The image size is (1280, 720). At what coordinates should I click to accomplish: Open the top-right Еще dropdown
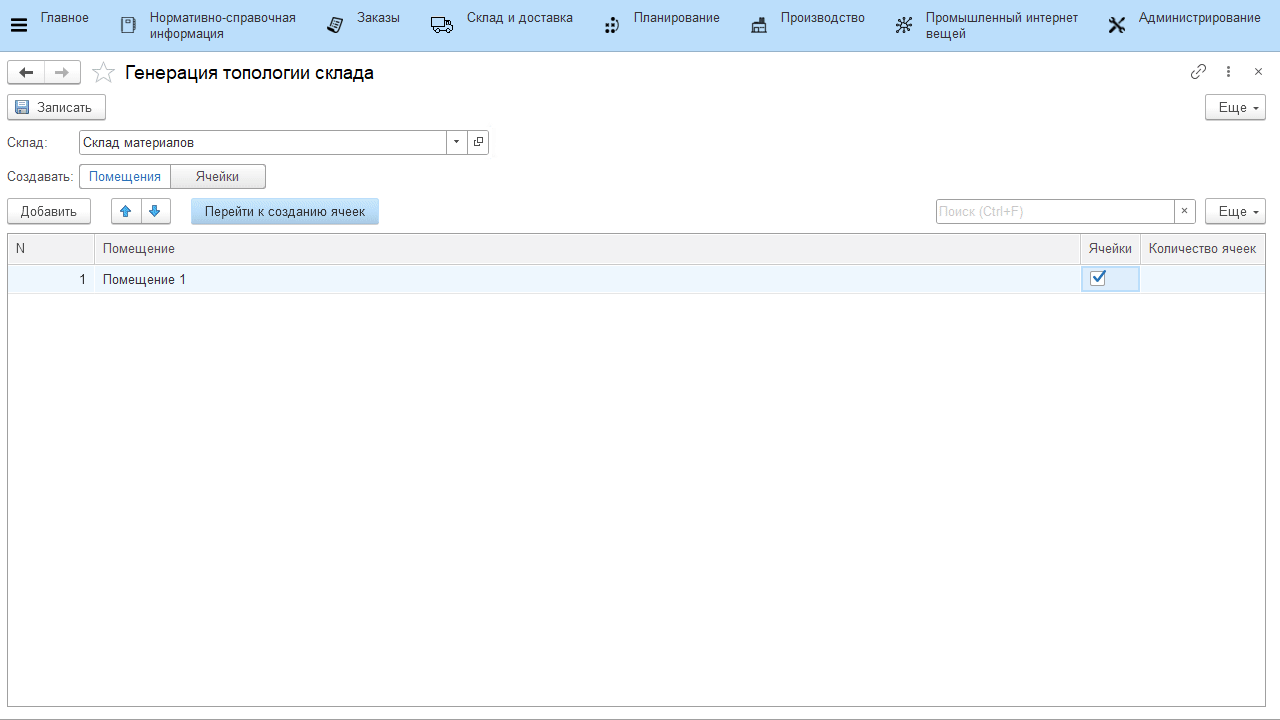pyautogui.click(x=1235, y=107)
